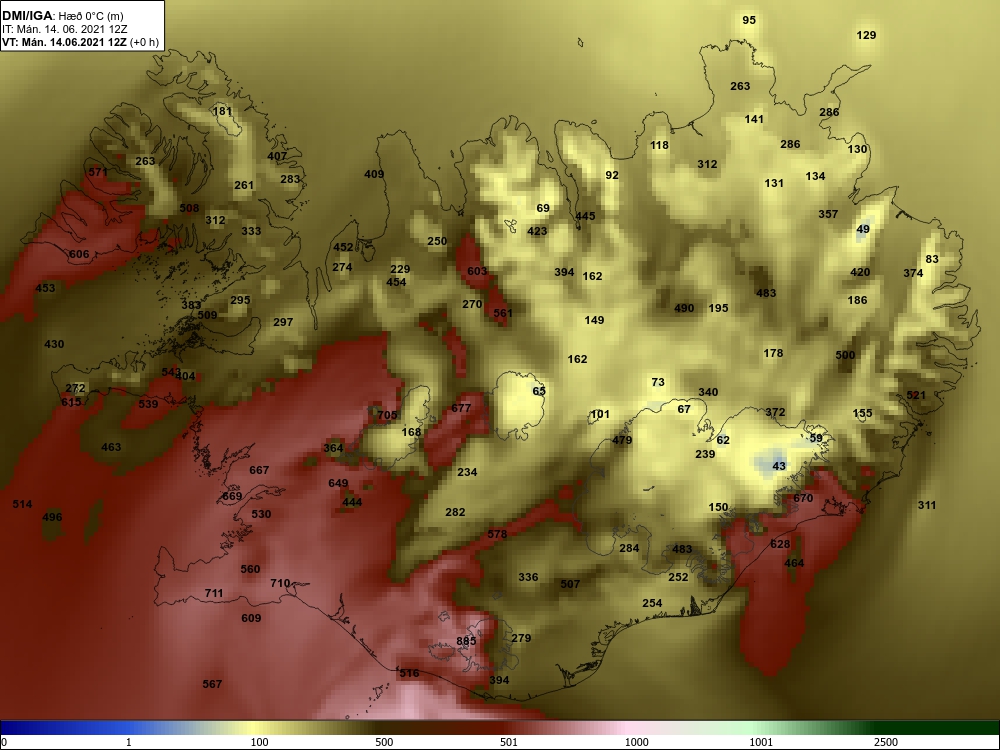1000x750 pixels.
Task: Click the map value '357'
Action: [828, 214]
